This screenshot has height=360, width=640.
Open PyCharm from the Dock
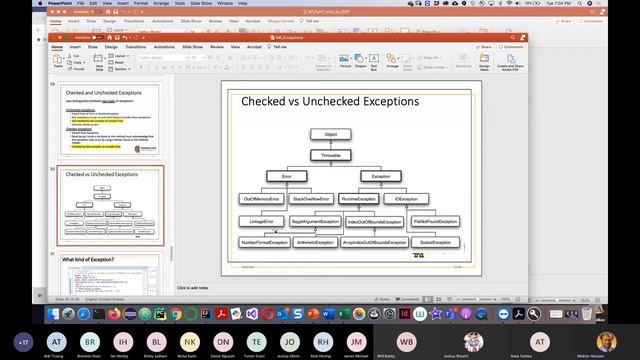[x=160, y=314]
